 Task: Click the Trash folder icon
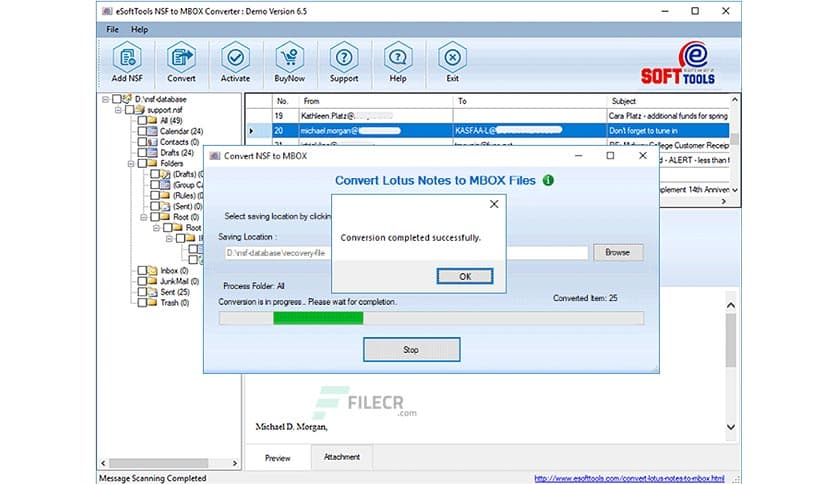click(x=152, y=302)
